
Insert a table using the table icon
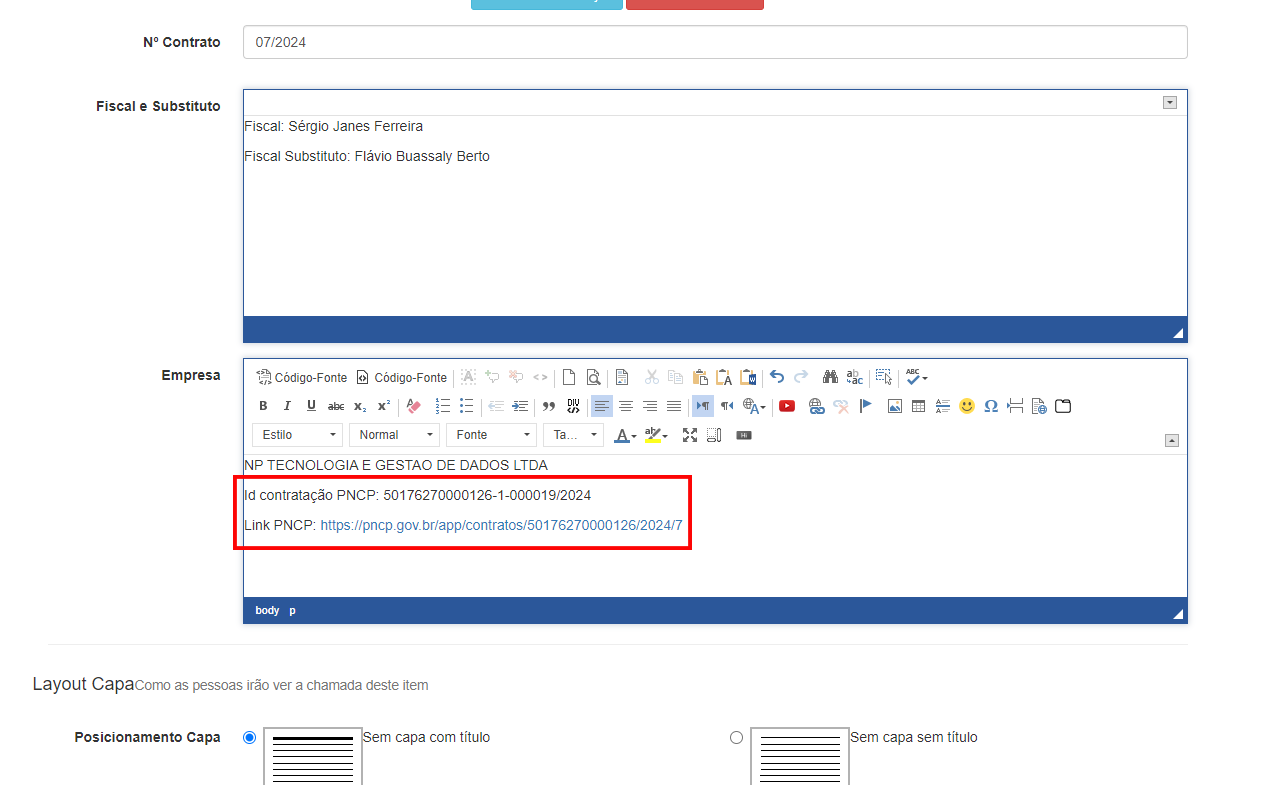pos(918,406)
